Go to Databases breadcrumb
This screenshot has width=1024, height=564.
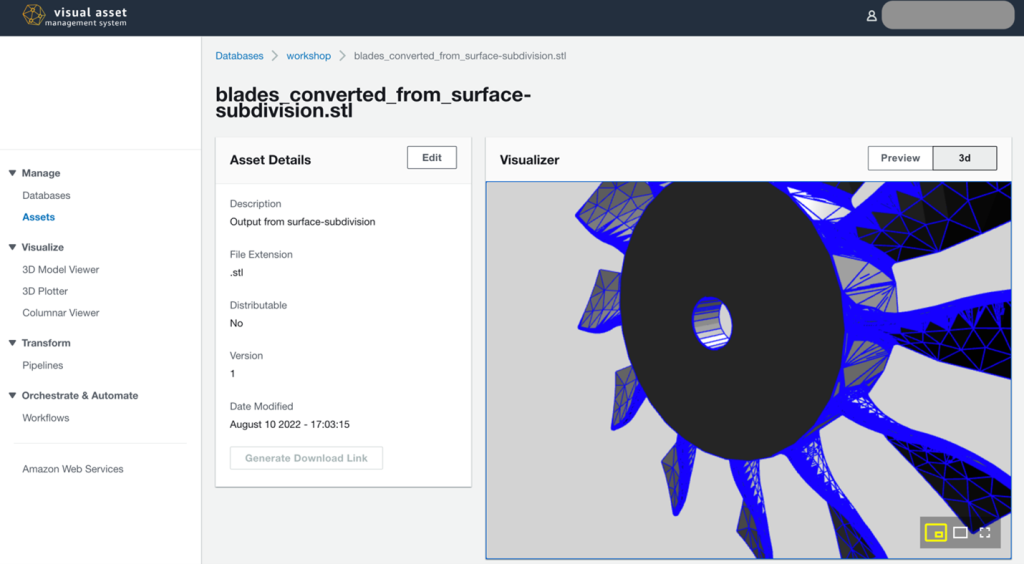(x=240, y=56)
